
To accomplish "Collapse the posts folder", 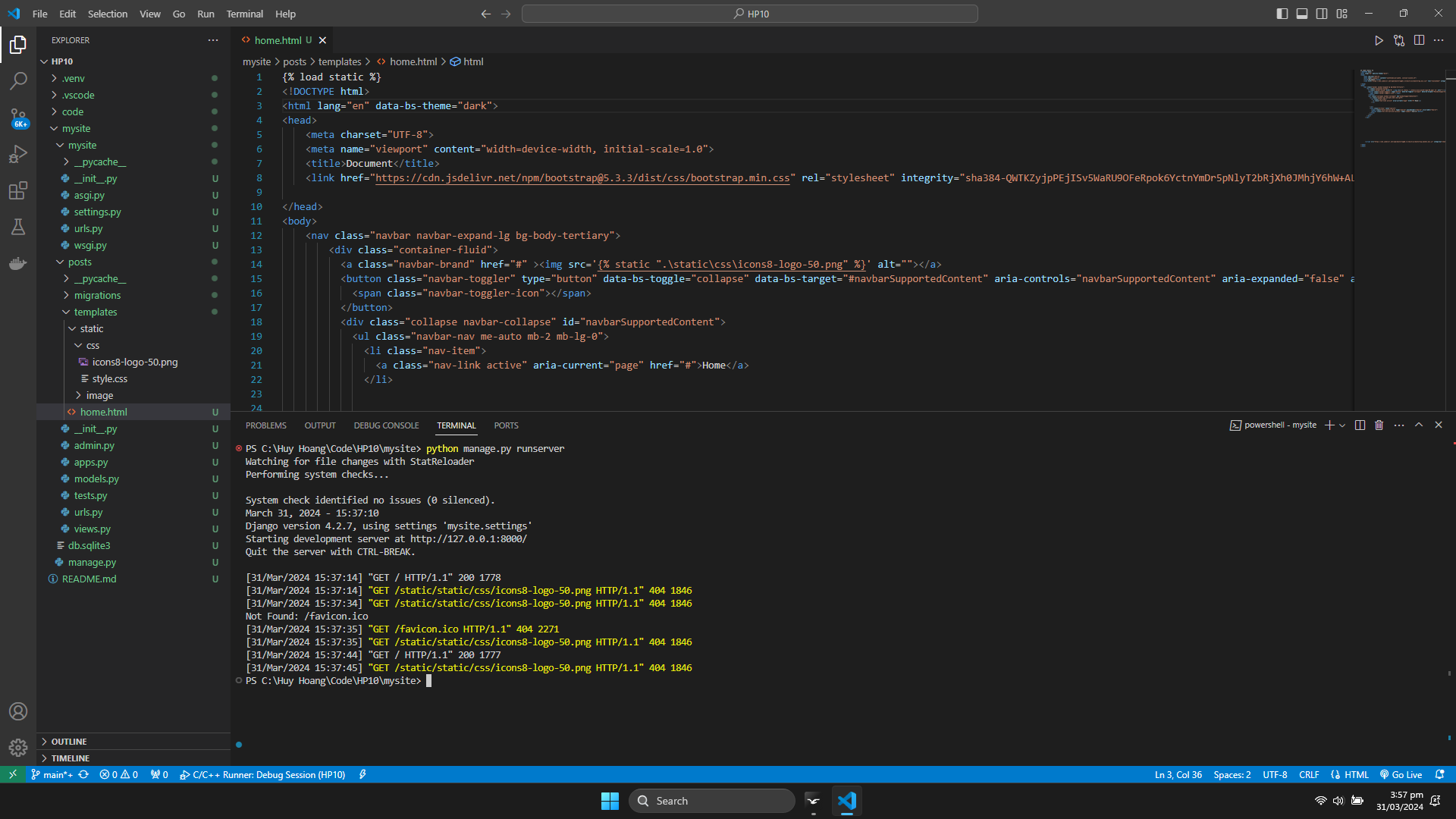I will click(133, 262).
